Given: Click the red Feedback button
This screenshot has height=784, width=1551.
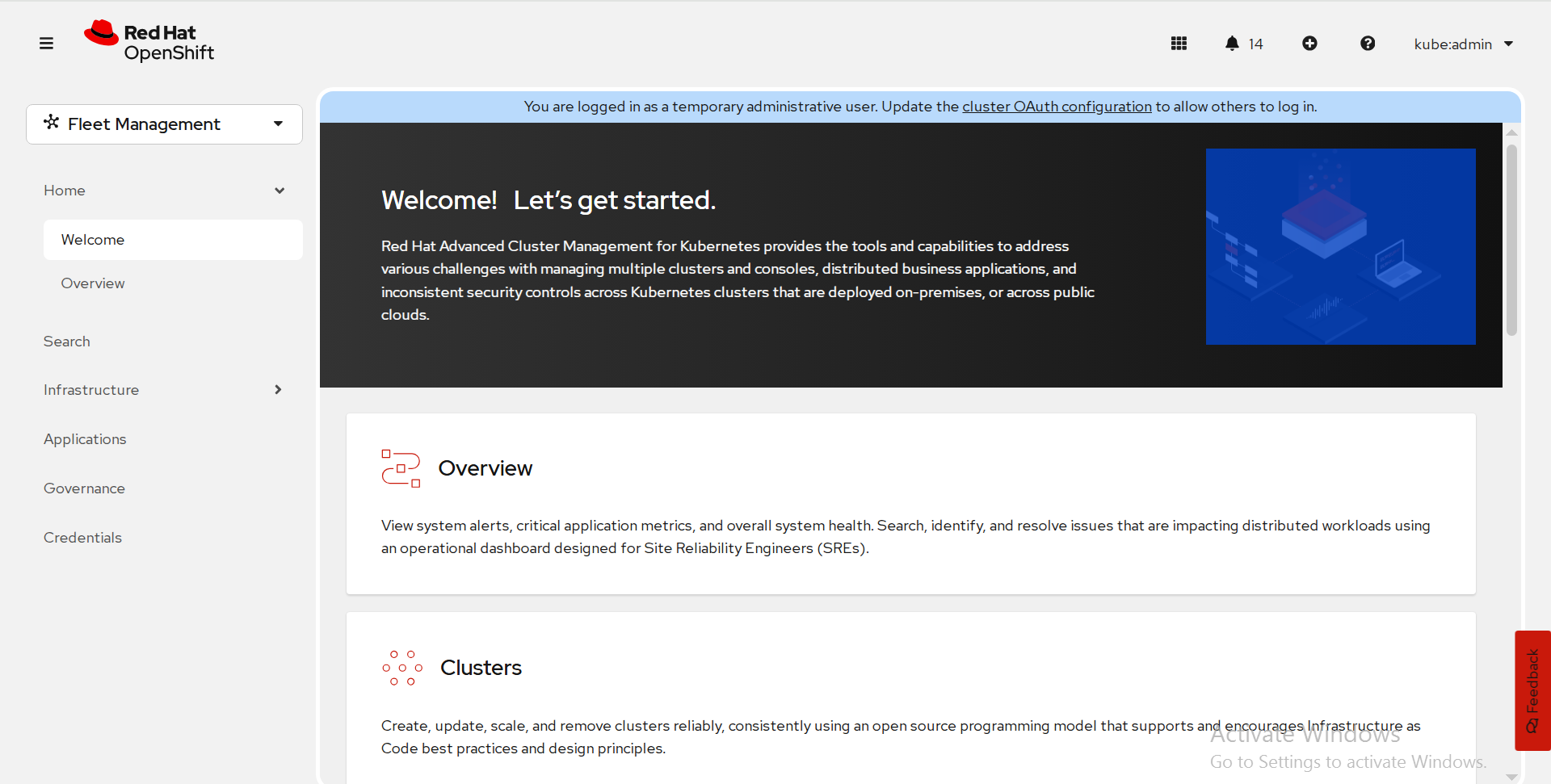Looking at the screenshot, I should pyautogui.click(x=1532, y=690).
